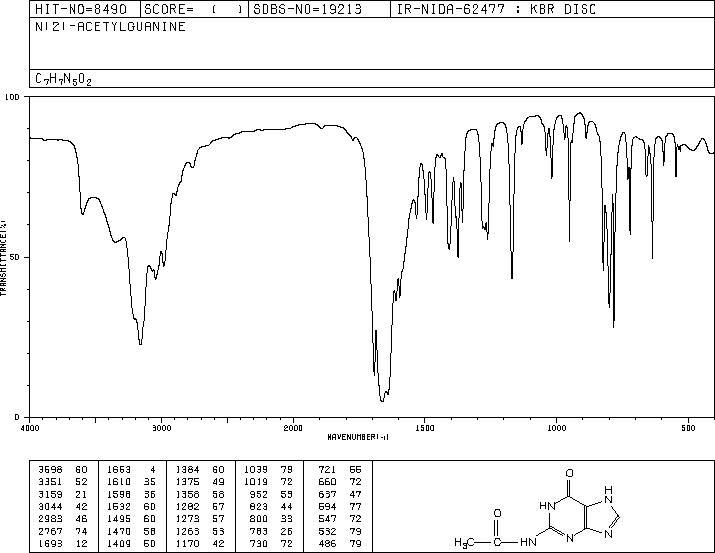715x553 pixels.
Task: Click the molecular formula C7H7N5O2
Action: [x=63, y=79]
